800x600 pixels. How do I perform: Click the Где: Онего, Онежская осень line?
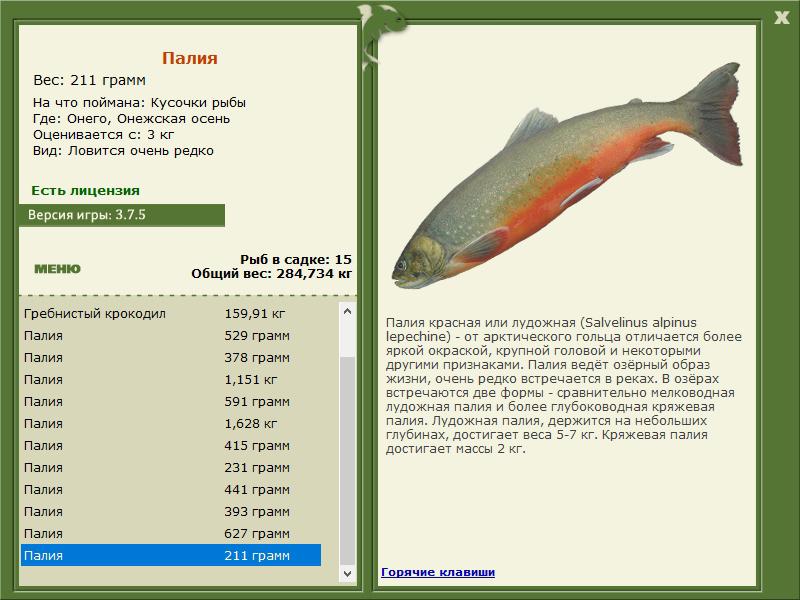(131, 118)
